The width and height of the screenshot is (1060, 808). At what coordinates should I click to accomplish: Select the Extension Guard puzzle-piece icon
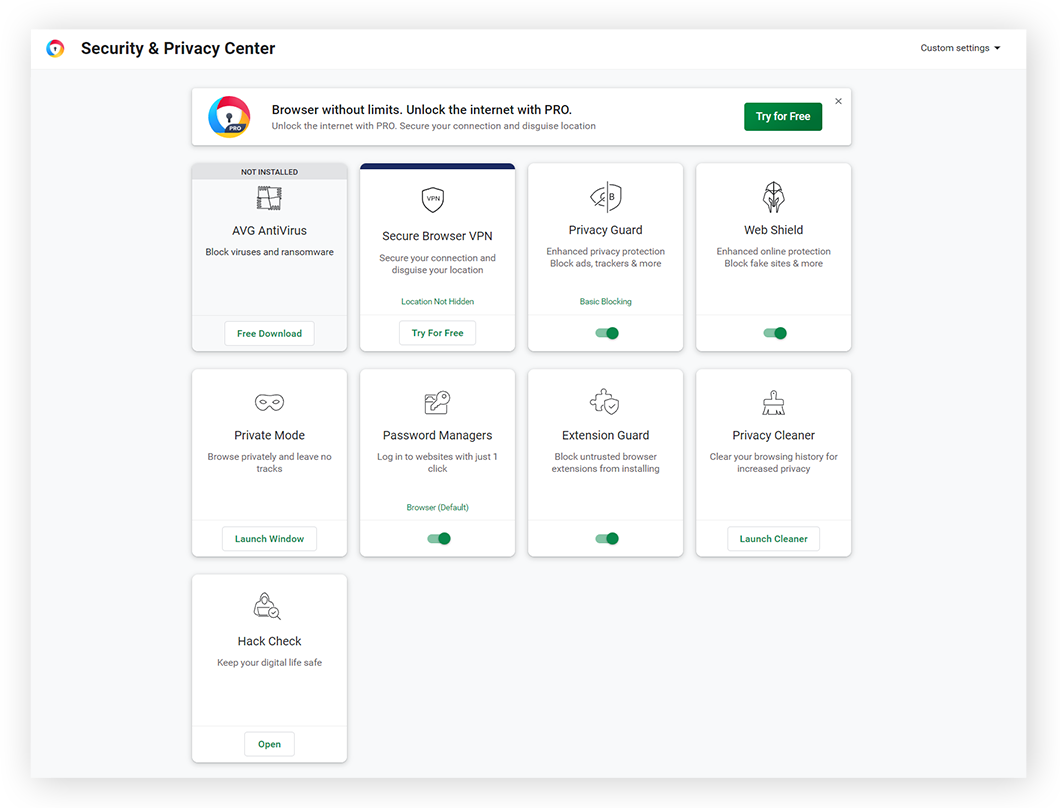605,402
